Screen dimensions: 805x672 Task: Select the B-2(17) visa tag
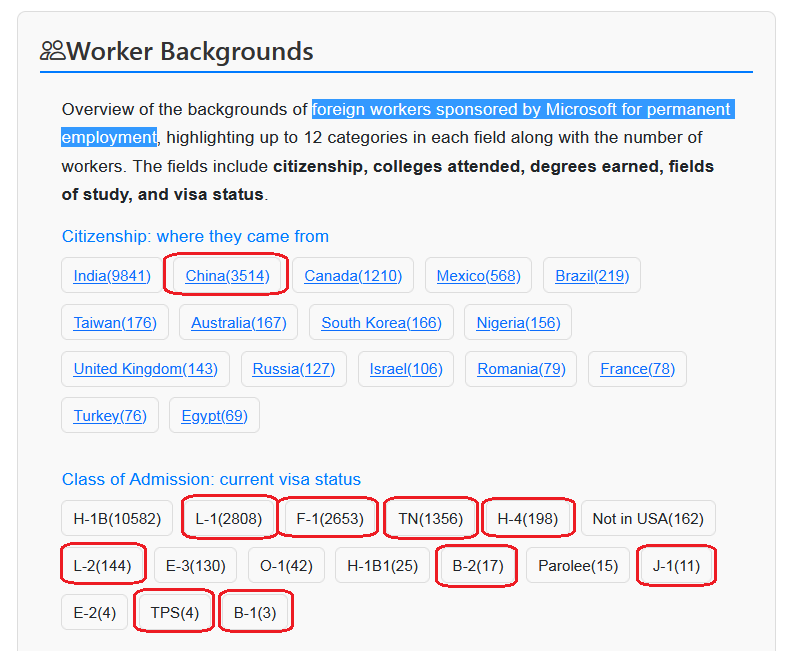click(x=477, y=566)
